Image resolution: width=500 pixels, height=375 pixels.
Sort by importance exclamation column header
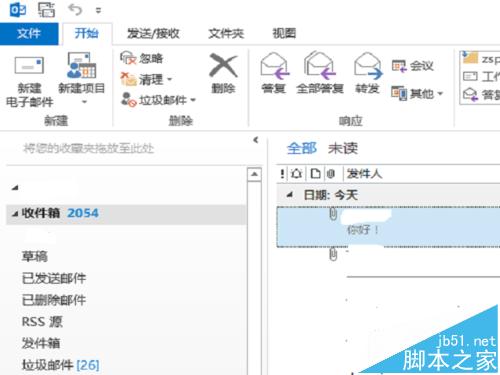click(282, 173)
